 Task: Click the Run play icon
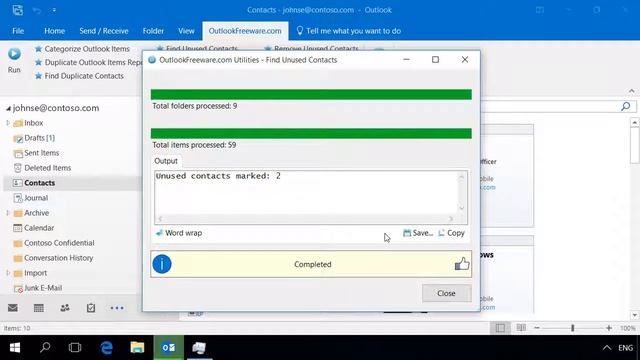pyautogui.click(x=14, y=54)
